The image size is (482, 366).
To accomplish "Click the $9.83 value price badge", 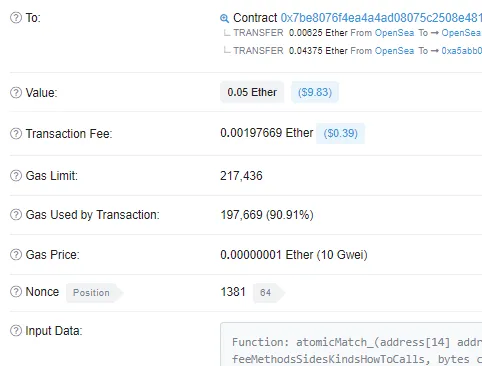I will [315, 92].
